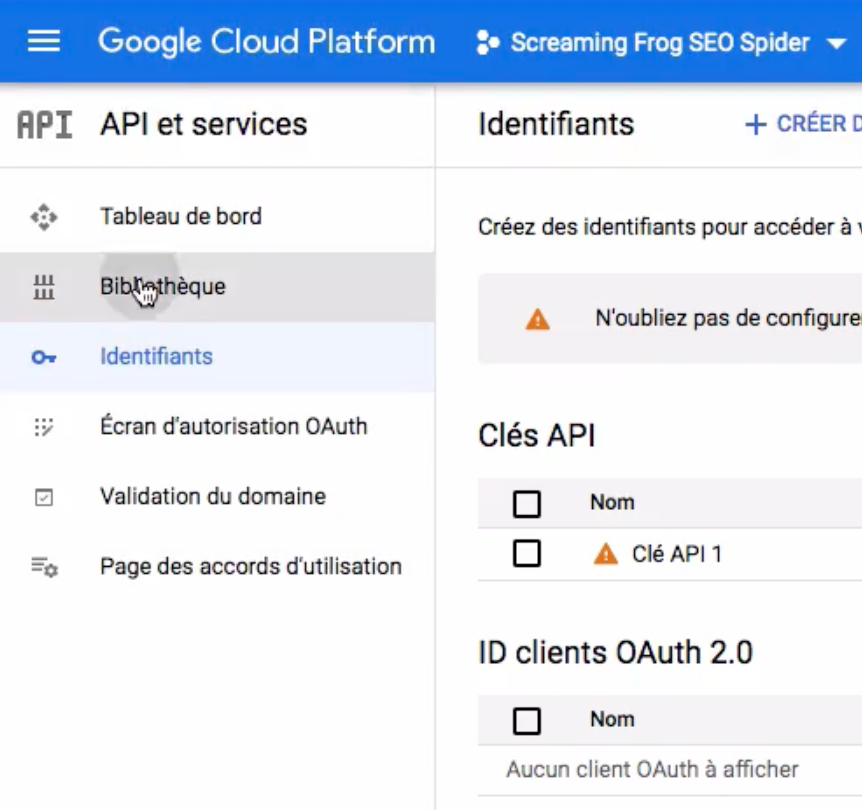The width and height of the screenshot is (862, 810).
Task: Open Page des accords d'utilisation
Action: (217, 567)
